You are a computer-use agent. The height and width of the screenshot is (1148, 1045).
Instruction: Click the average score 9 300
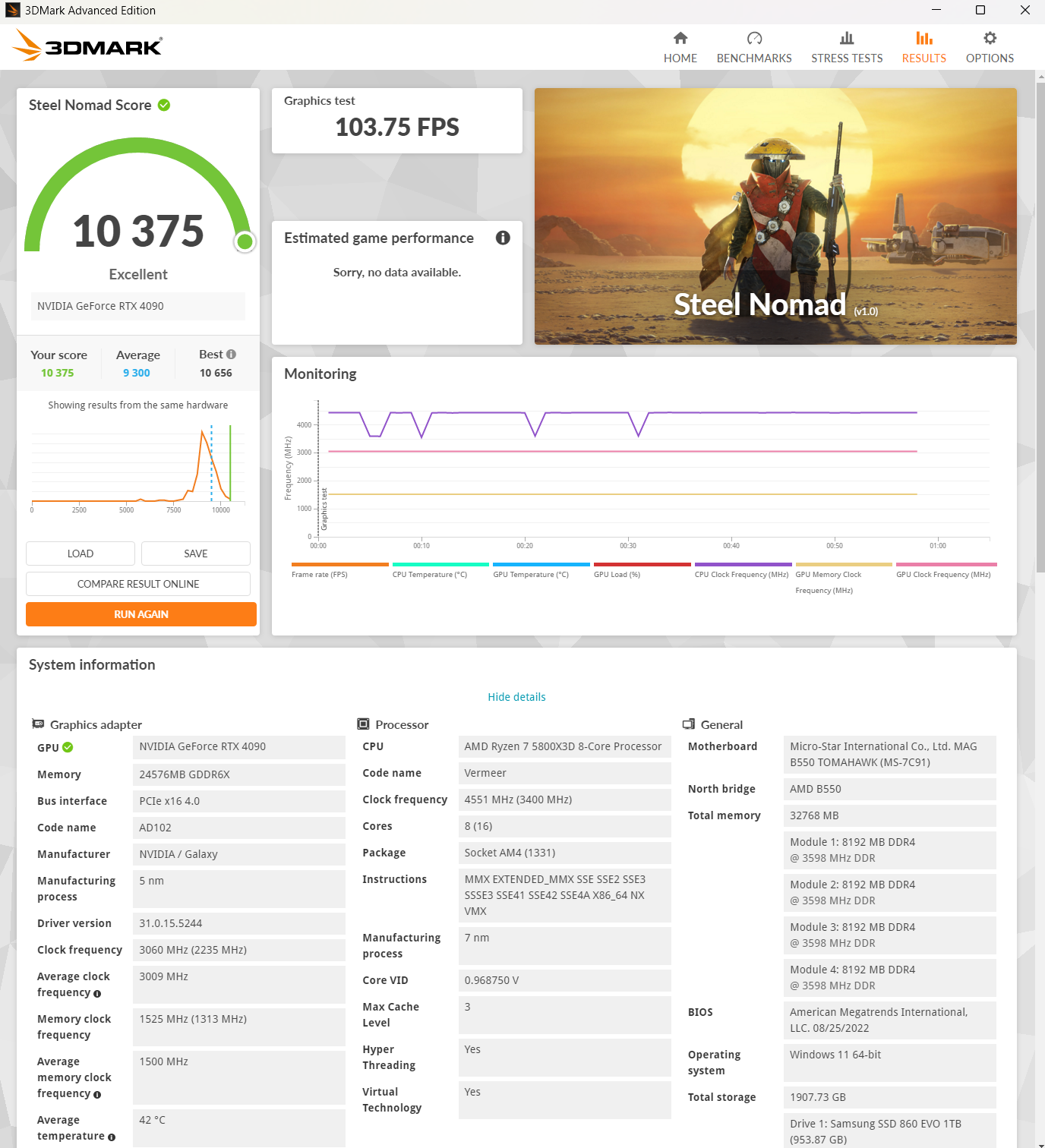(137, 373)
